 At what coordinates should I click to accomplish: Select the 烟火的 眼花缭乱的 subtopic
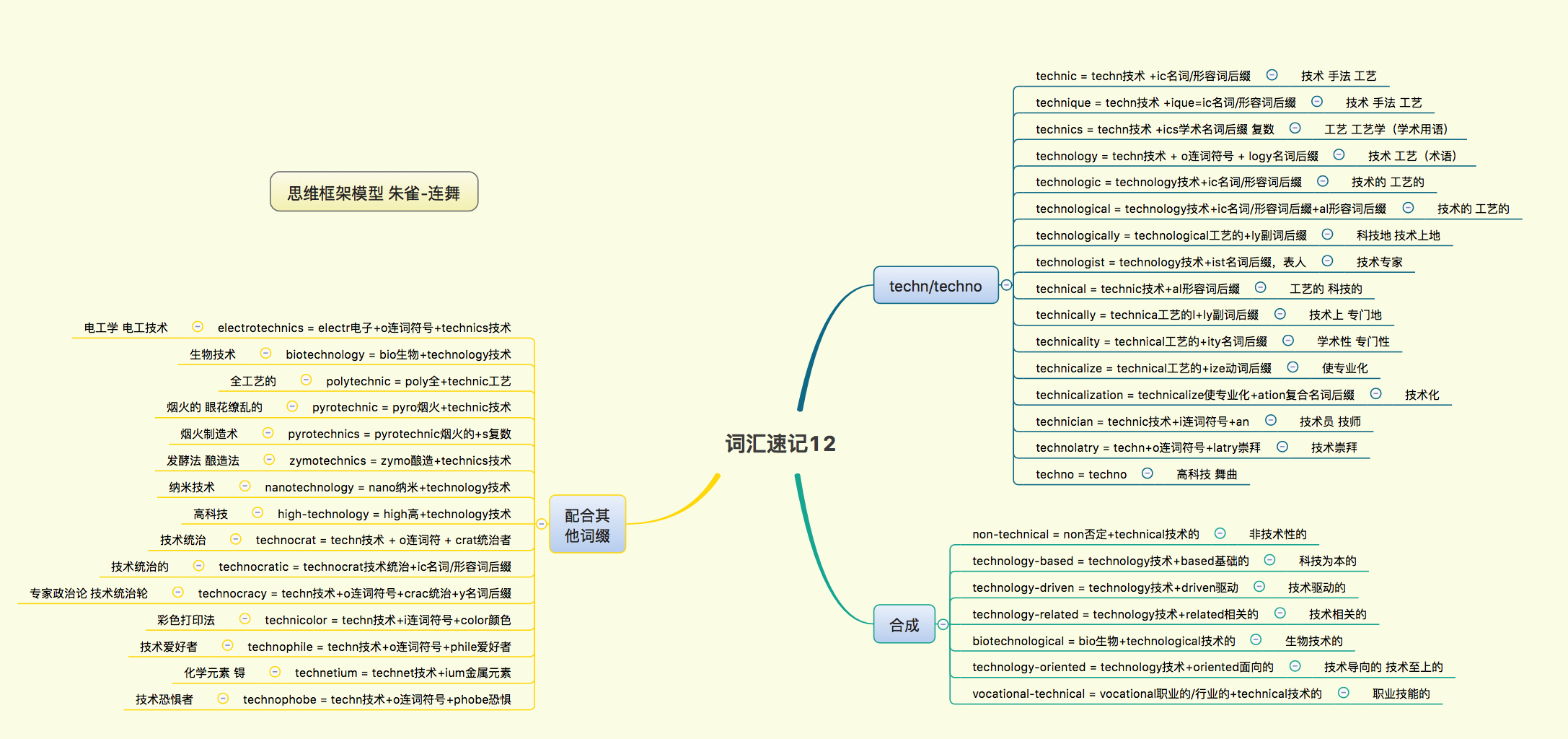[214, 407]
